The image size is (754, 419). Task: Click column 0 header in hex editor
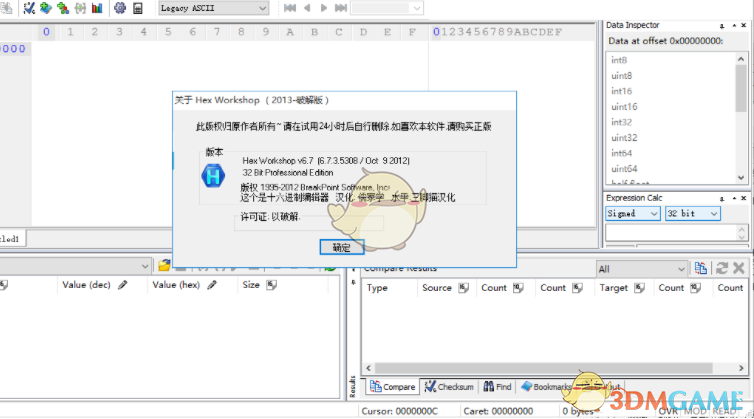click(46, 32)
